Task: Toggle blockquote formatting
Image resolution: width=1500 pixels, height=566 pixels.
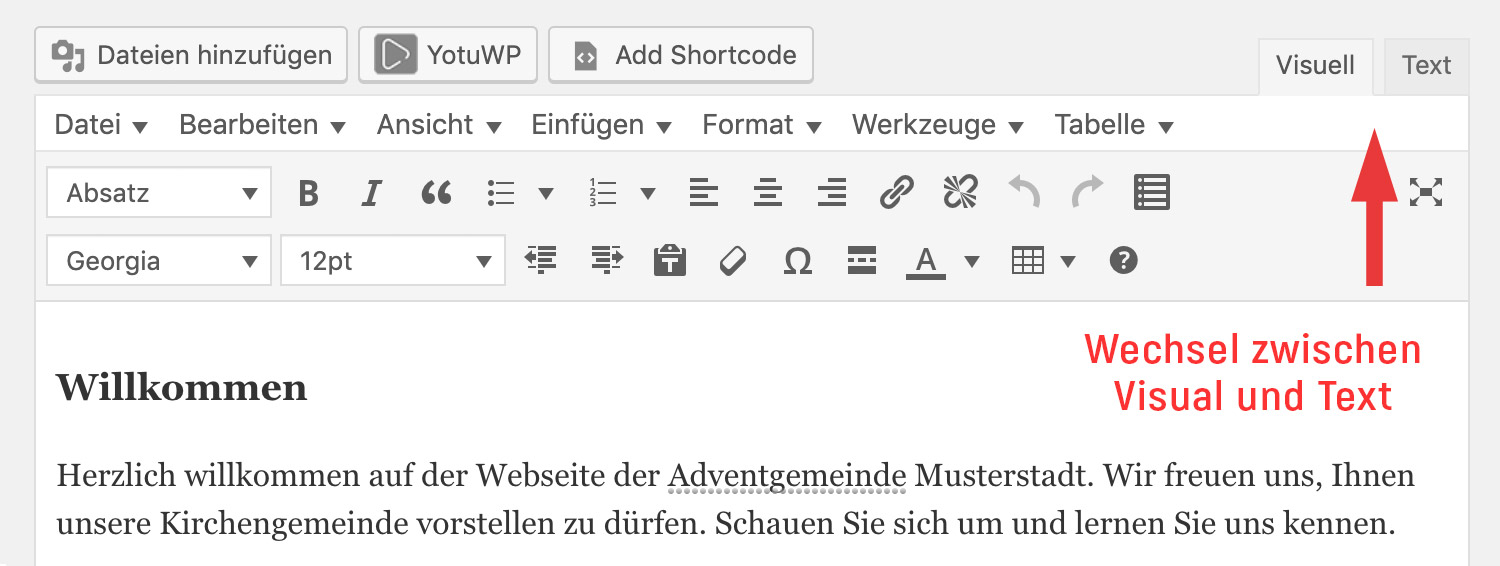Action: click(x=436, y=192)
